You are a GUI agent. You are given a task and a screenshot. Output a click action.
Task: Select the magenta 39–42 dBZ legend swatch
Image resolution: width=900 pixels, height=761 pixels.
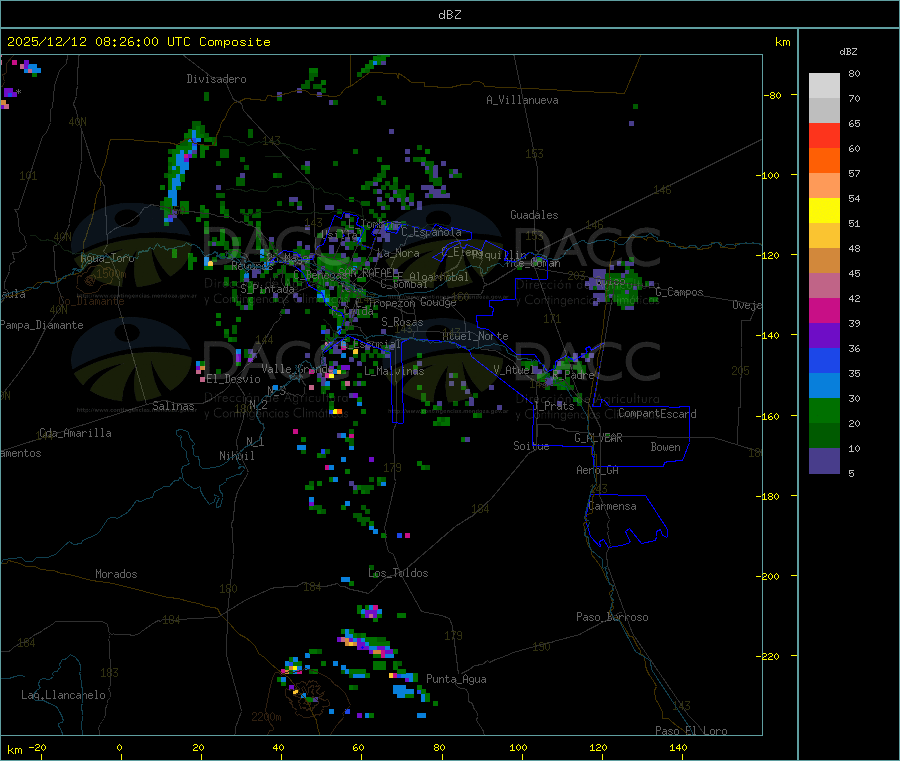click(824, 310)
